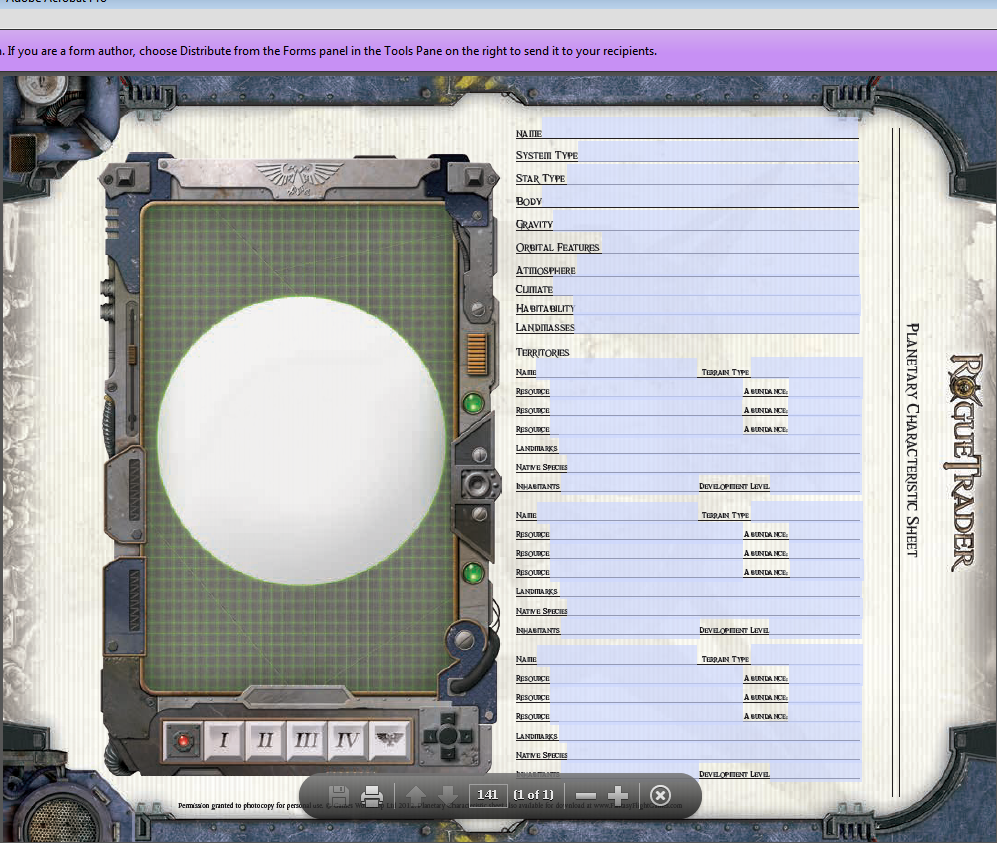Viewport: 997px width, 843px height.
Task: Select the first territory's Development Level field
Action: [816, 483]
